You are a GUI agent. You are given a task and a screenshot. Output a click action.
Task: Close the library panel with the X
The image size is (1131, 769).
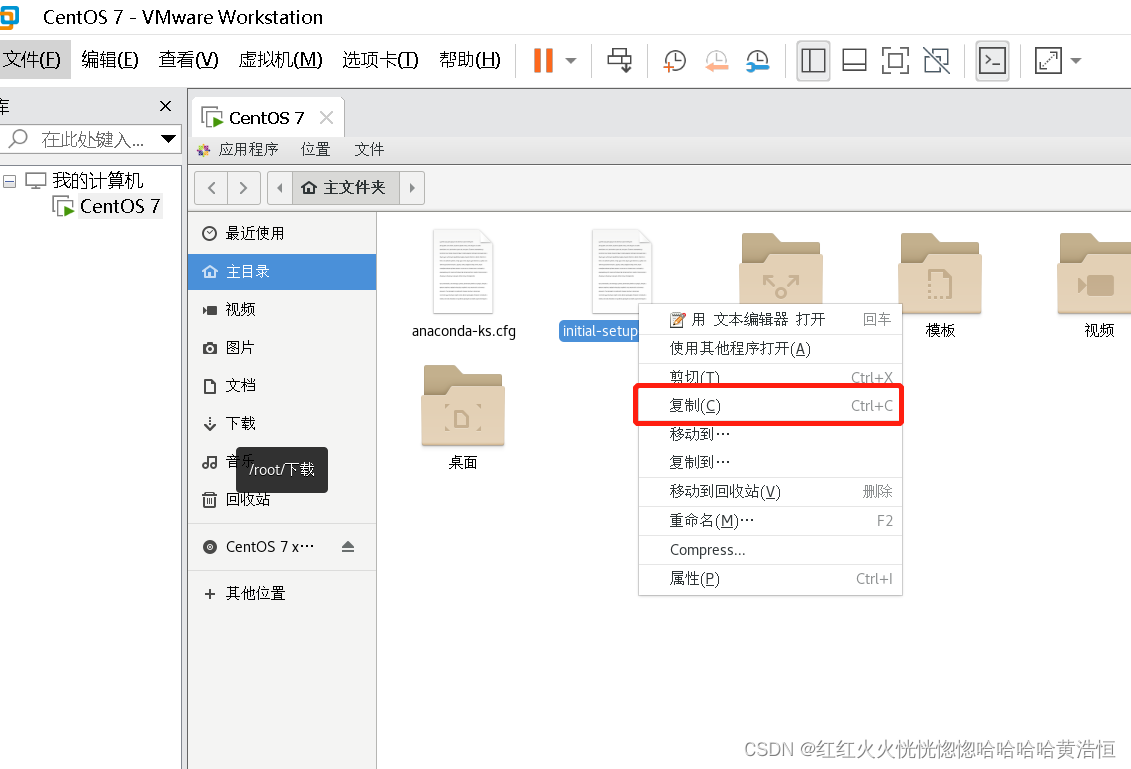tap(165, 106)
